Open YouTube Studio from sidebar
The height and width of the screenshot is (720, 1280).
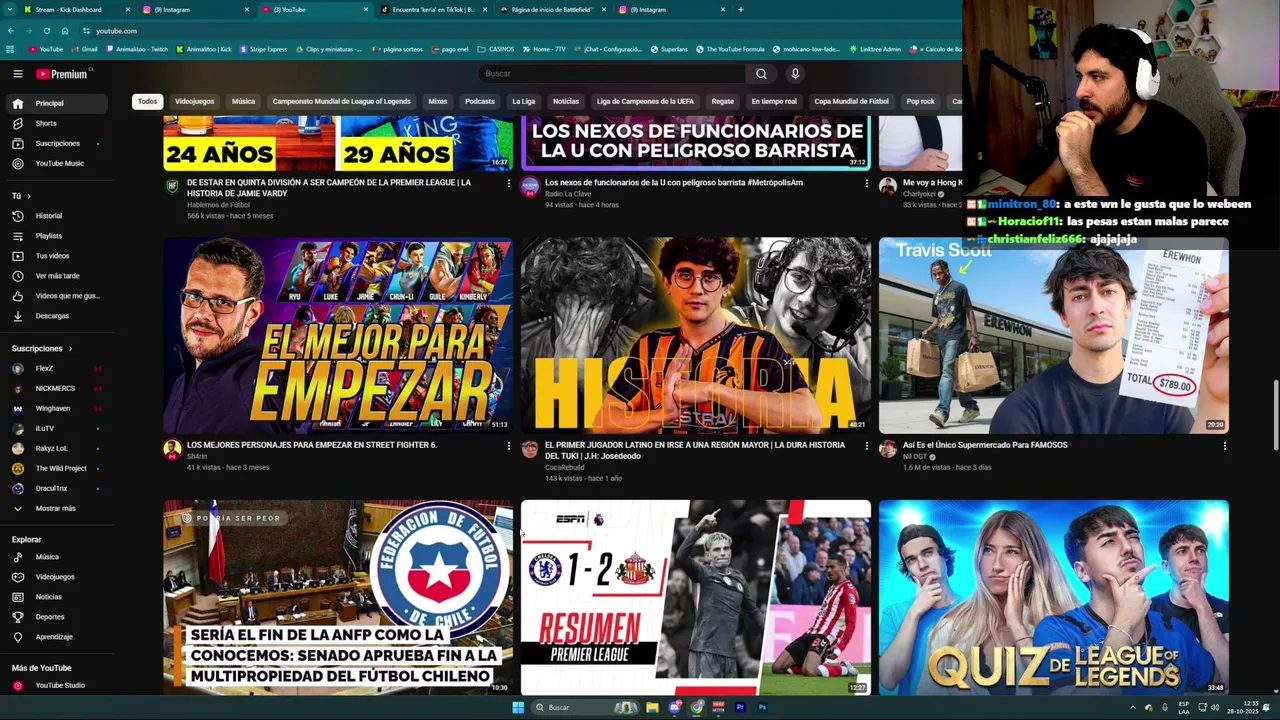[58, 686]
